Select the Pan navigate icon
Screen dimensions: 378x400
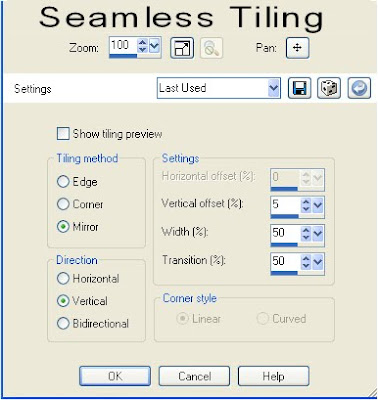[297, 48]
